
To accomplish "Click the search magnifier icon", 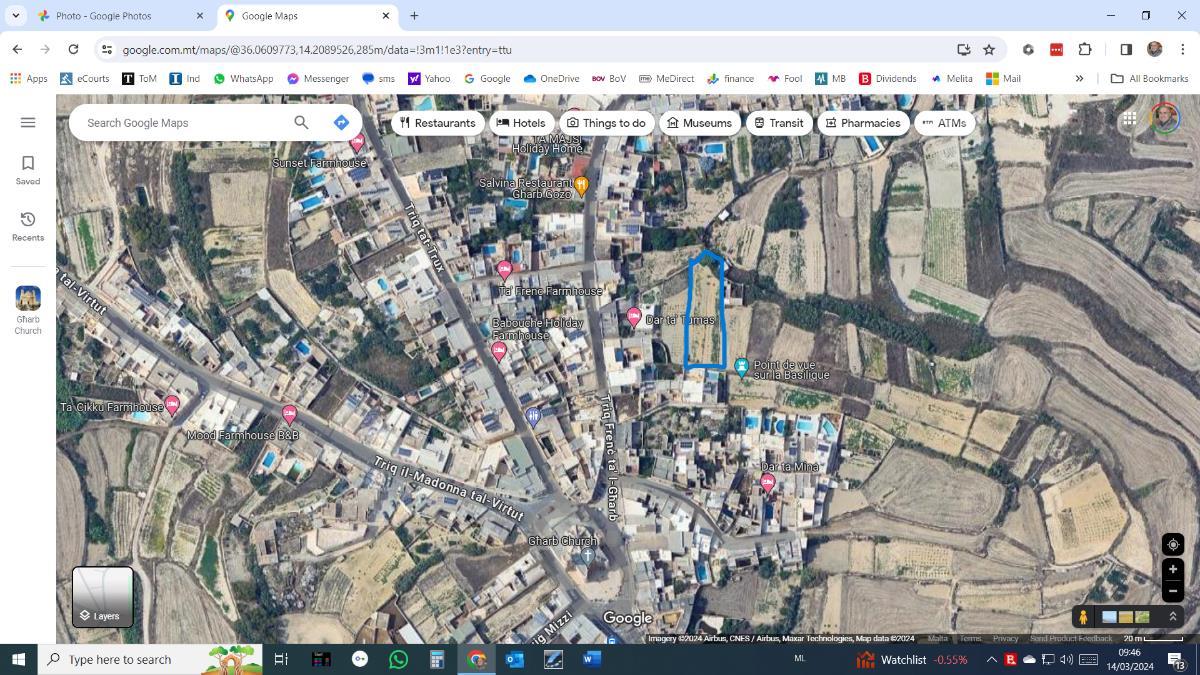I will pos(301,123).
